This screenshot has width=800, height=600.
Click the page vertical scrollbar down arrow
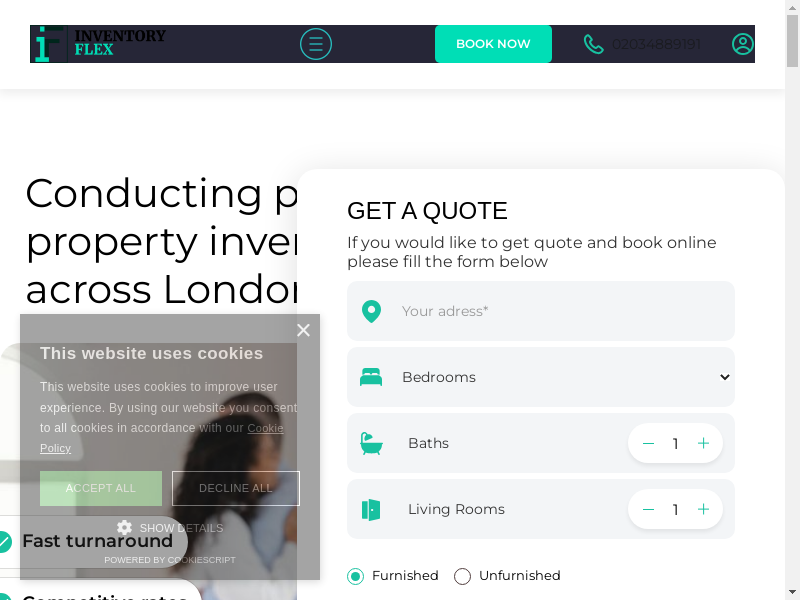792,593
